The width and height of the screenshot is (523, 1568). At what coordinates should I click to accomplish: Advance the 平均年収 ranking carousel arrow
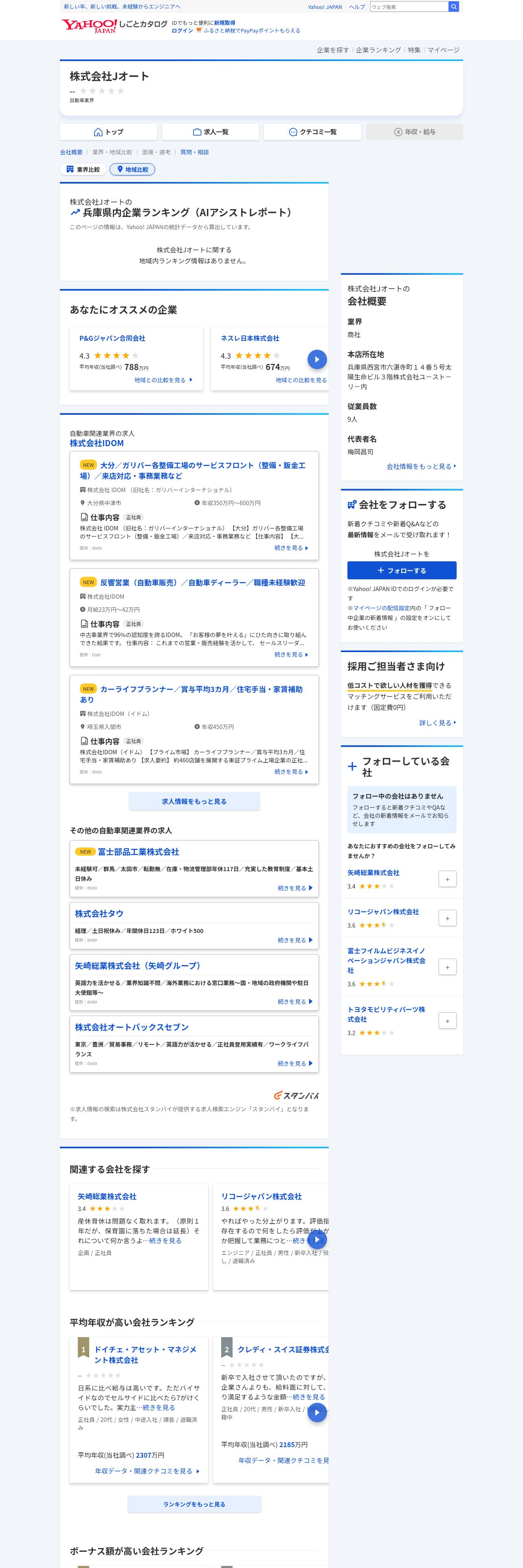coord(316,1412)
